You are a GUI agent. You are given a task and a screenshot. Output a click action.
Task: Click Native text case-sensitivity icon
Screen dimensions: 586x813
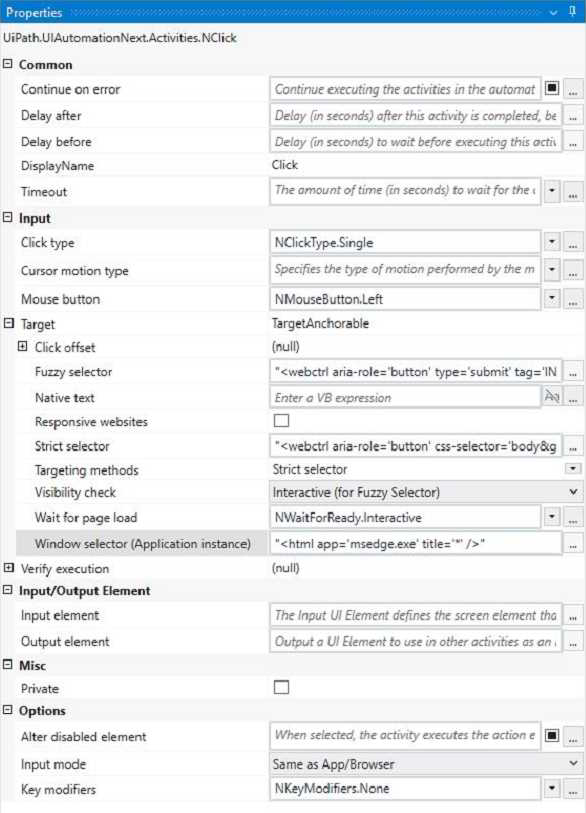[552, 397]
